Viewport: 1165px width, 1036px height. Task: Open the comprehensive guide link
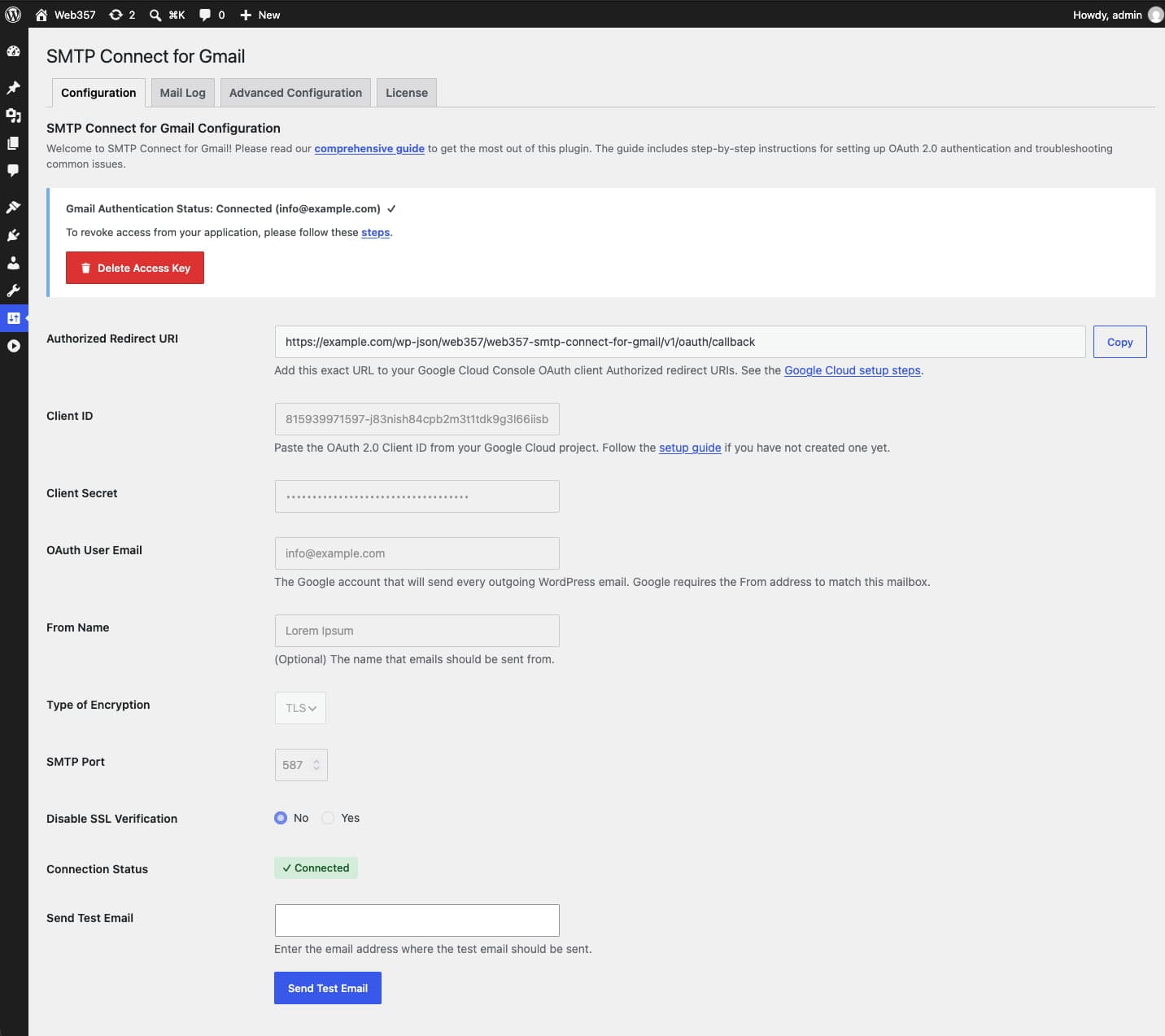pos(369,148)
